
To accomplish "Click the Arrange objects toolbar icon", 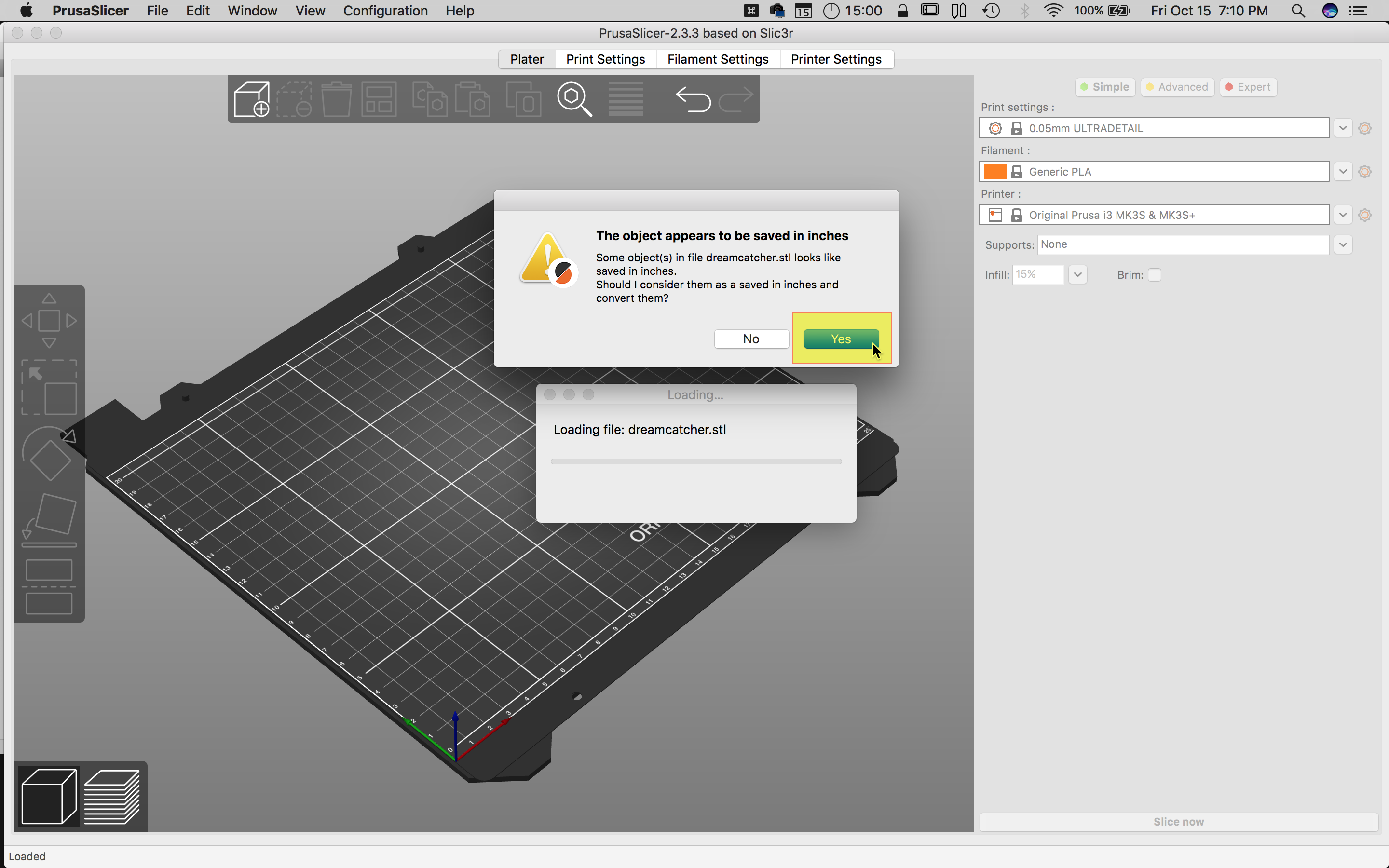I will coord(379,99).
